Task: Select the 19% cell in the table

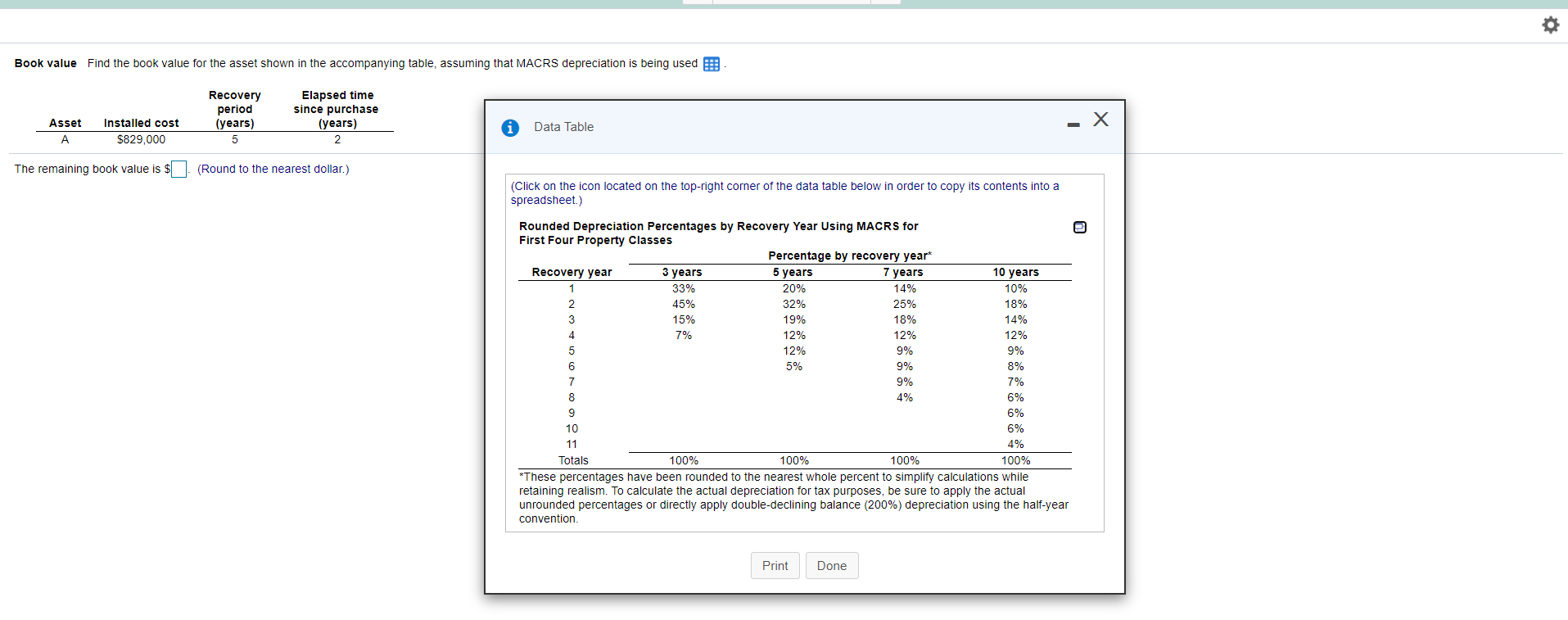Action: point(794,319)
